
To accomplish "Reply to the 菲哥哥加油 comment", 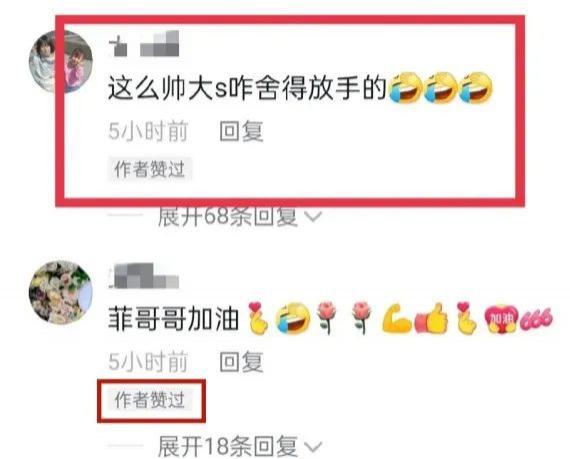I will point(241,362).
